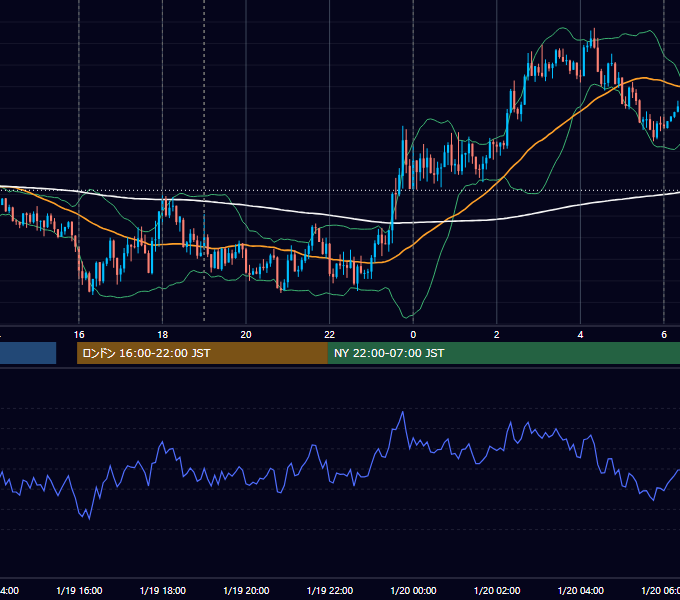Click the 20 hour label on price chart axis
Image resolution: width=680 pixels, height=600 pixels.
point(246,335)
